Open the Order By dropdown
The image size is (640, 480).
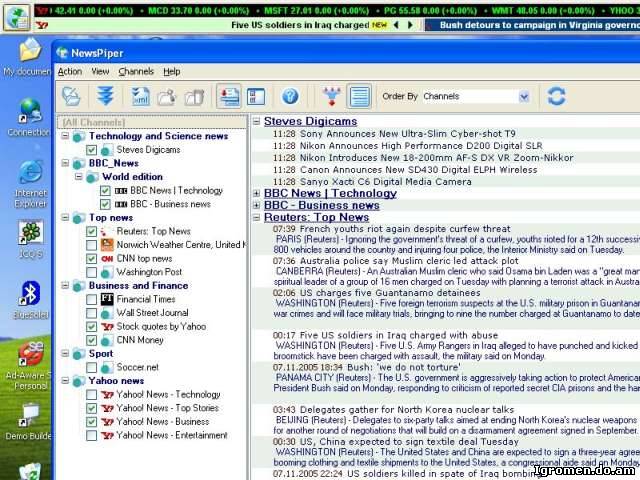[x=524, y=97]
